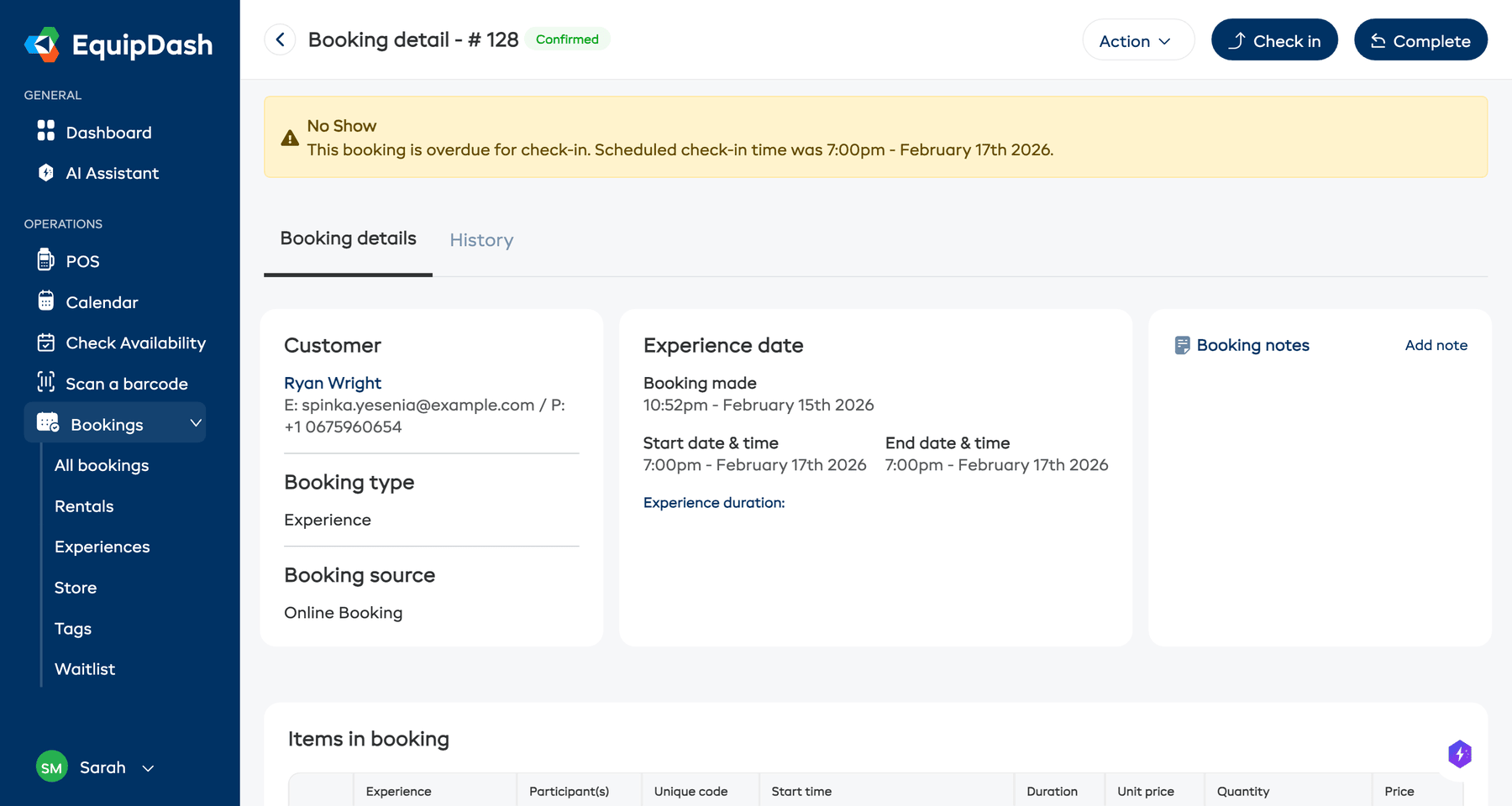Open the Calendar icon in sidebar
Image resolution: width=1512 pixels, height=806 pixels.
point(46,302)
